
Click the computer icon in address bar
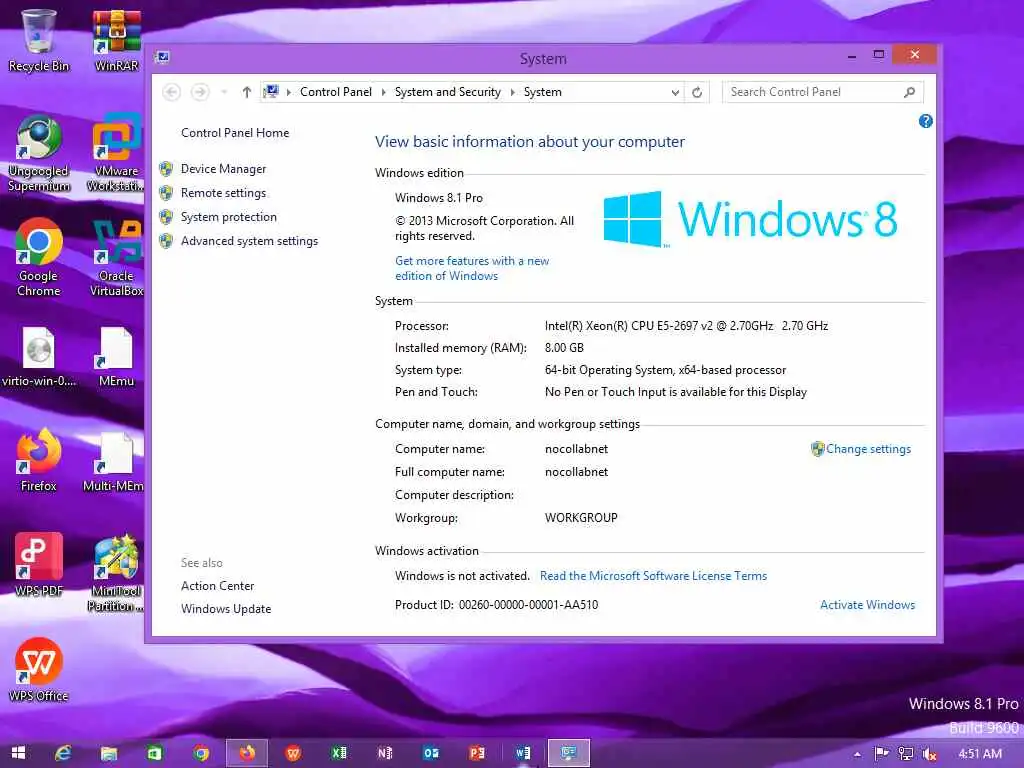click(x=271, y=91)
